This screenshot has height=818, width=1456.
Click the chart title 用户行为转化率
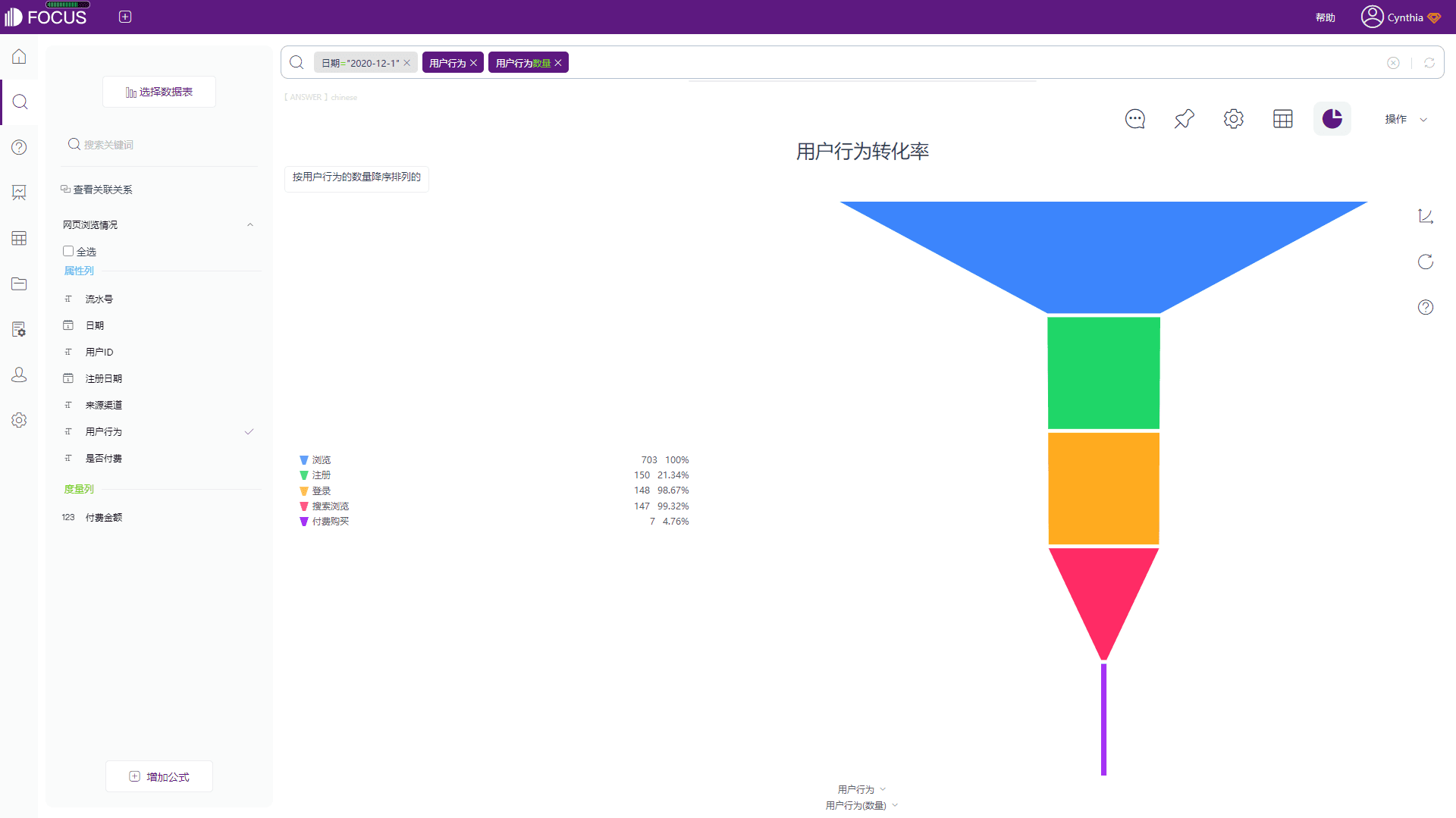pos(862,151)
